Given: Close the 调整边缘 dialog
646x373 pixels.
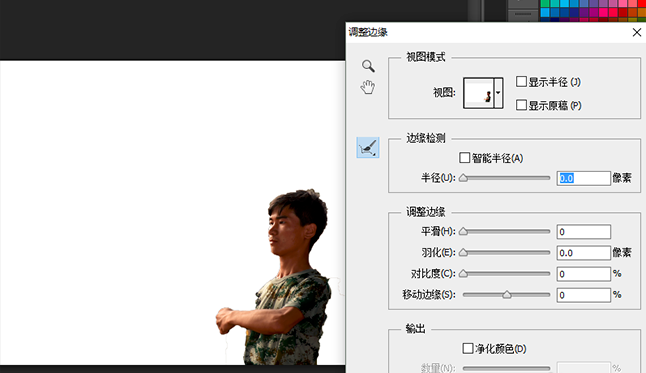Looking at the screenshot, I should [637, 32].
